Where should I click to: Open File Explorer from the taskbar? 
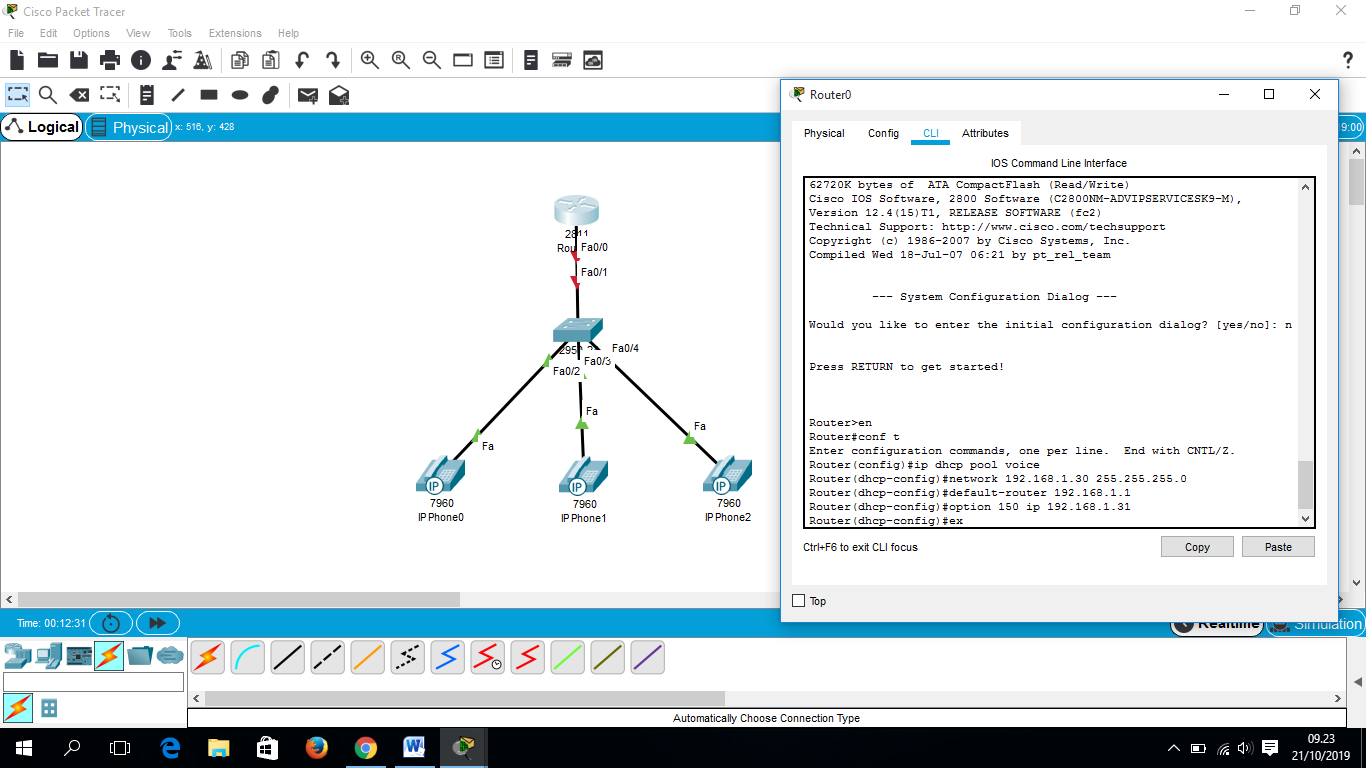point(218,747)
